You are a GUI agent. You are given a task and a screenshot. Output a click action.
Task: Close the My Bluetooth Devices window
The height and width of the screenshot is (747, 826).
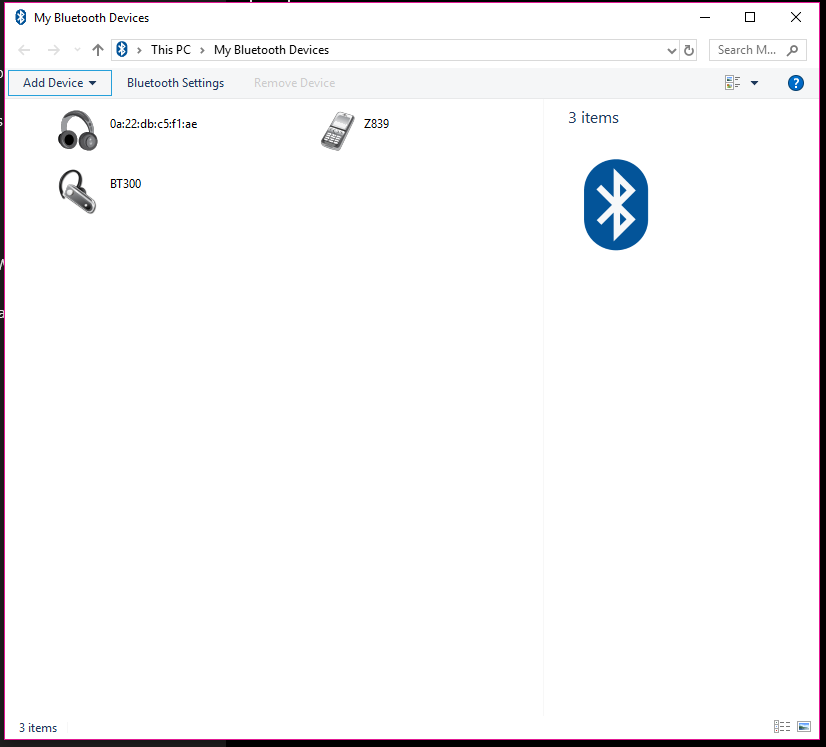(x=796, y=17)
